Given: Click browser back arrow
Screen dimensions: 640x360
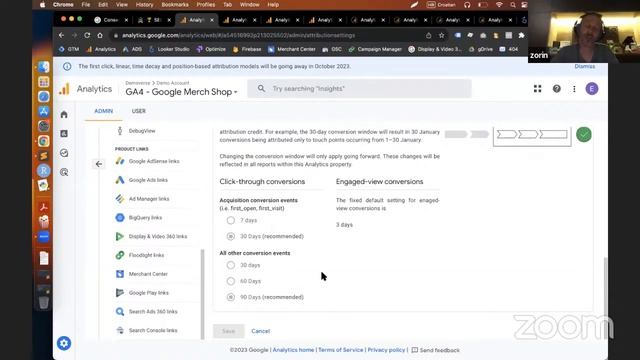Looking at the screenshot, I should (61, 36).
